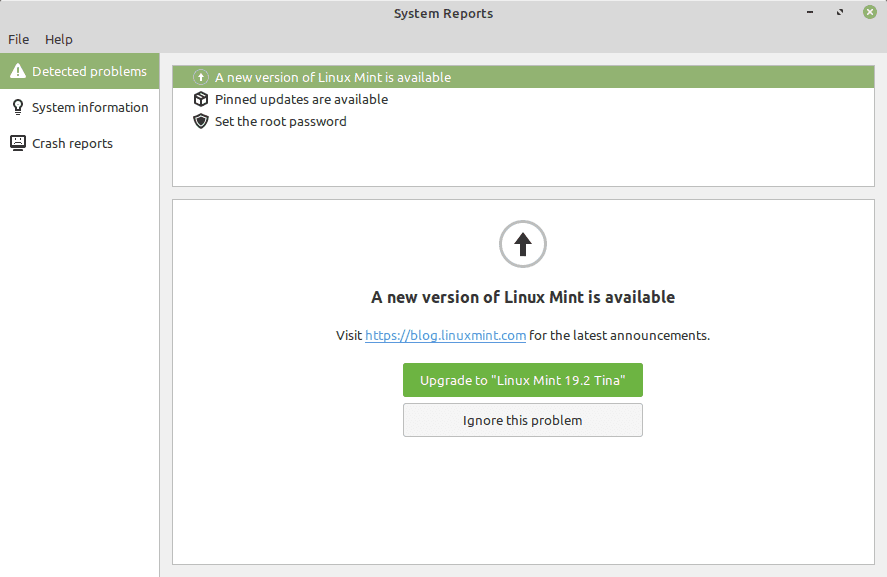The width and height of the screenshot is (887, 577).
Task: Open the blog.linuxmint.com link
Action: (x=445, y=335)
